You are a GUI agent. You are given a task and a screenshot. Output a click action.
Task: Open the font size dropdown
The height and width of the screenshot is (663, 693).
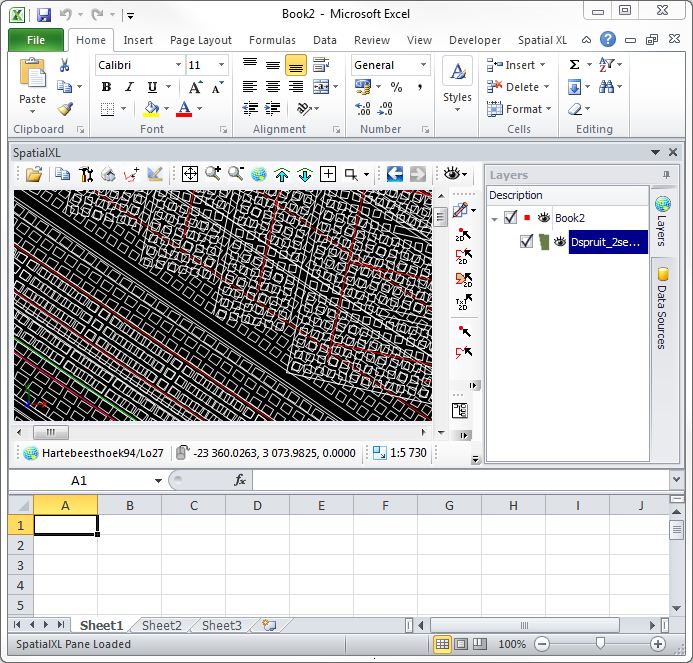click(x=221, y=65)
